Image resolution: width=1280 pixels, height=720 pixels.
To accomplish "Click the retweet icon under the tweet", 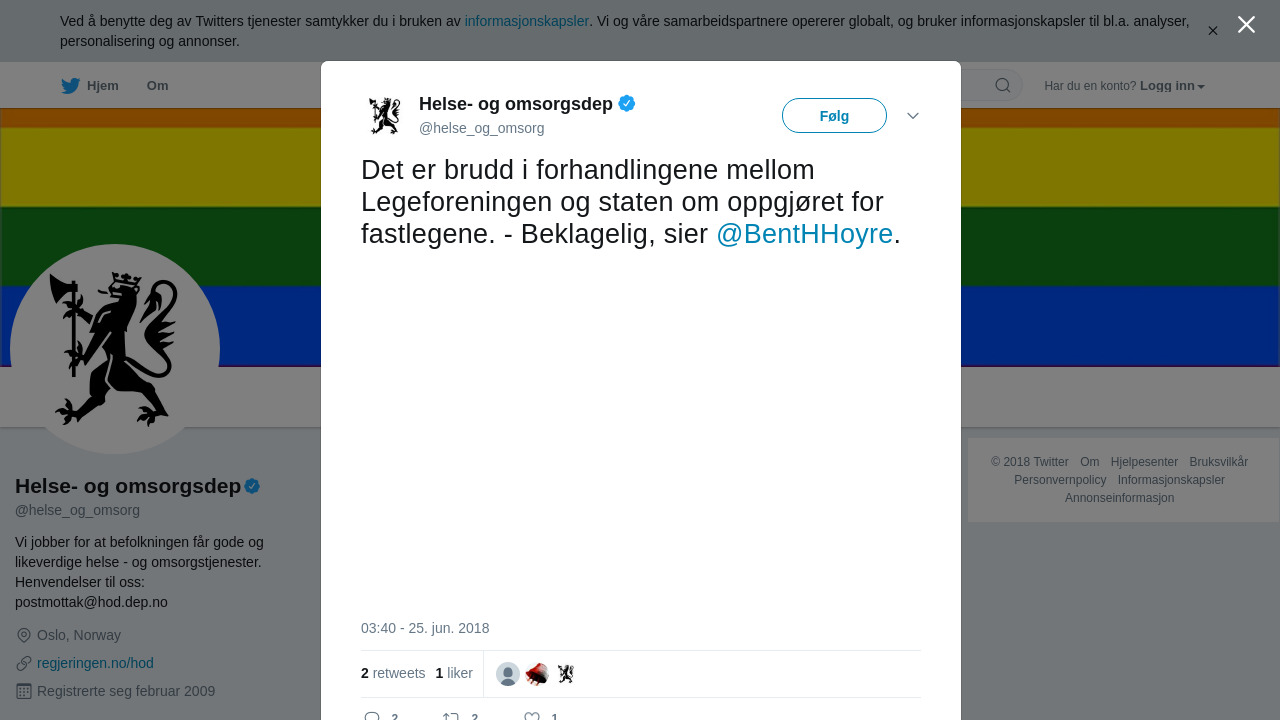I will coord(451,716).
